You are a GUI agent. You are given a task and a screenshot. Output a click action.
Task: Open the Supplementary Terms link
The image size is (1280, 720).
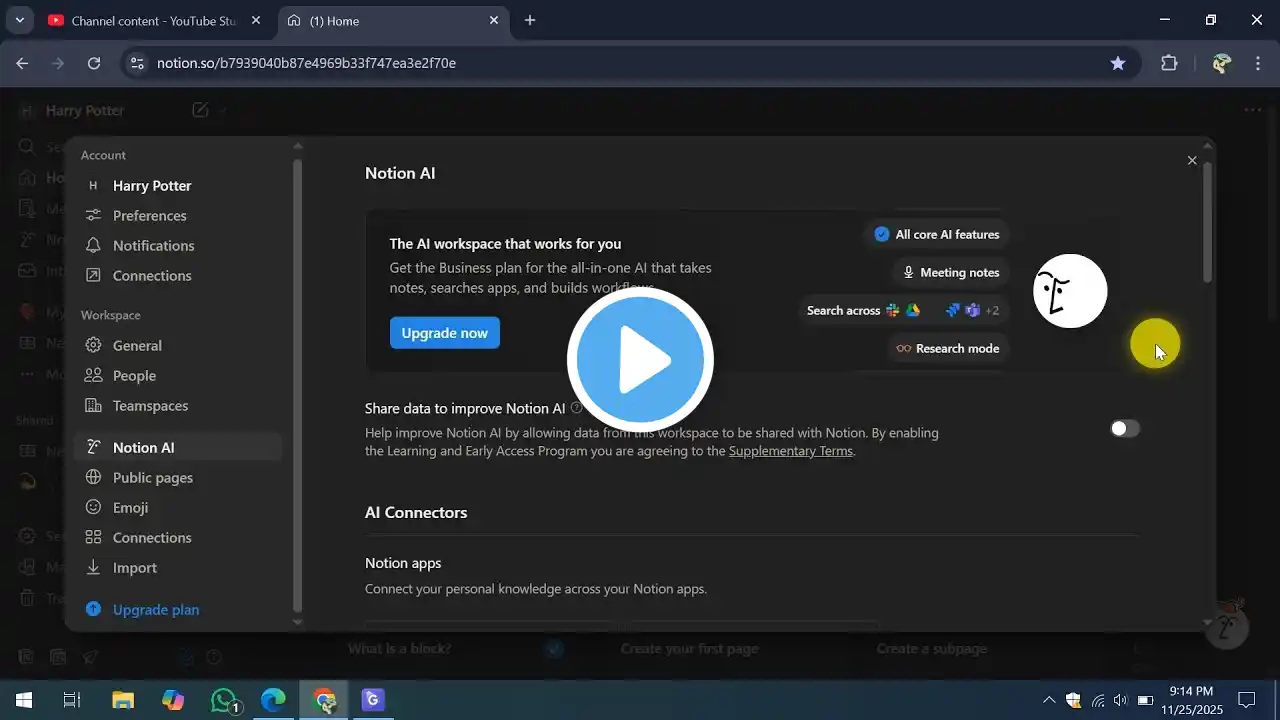pos(790,451)
